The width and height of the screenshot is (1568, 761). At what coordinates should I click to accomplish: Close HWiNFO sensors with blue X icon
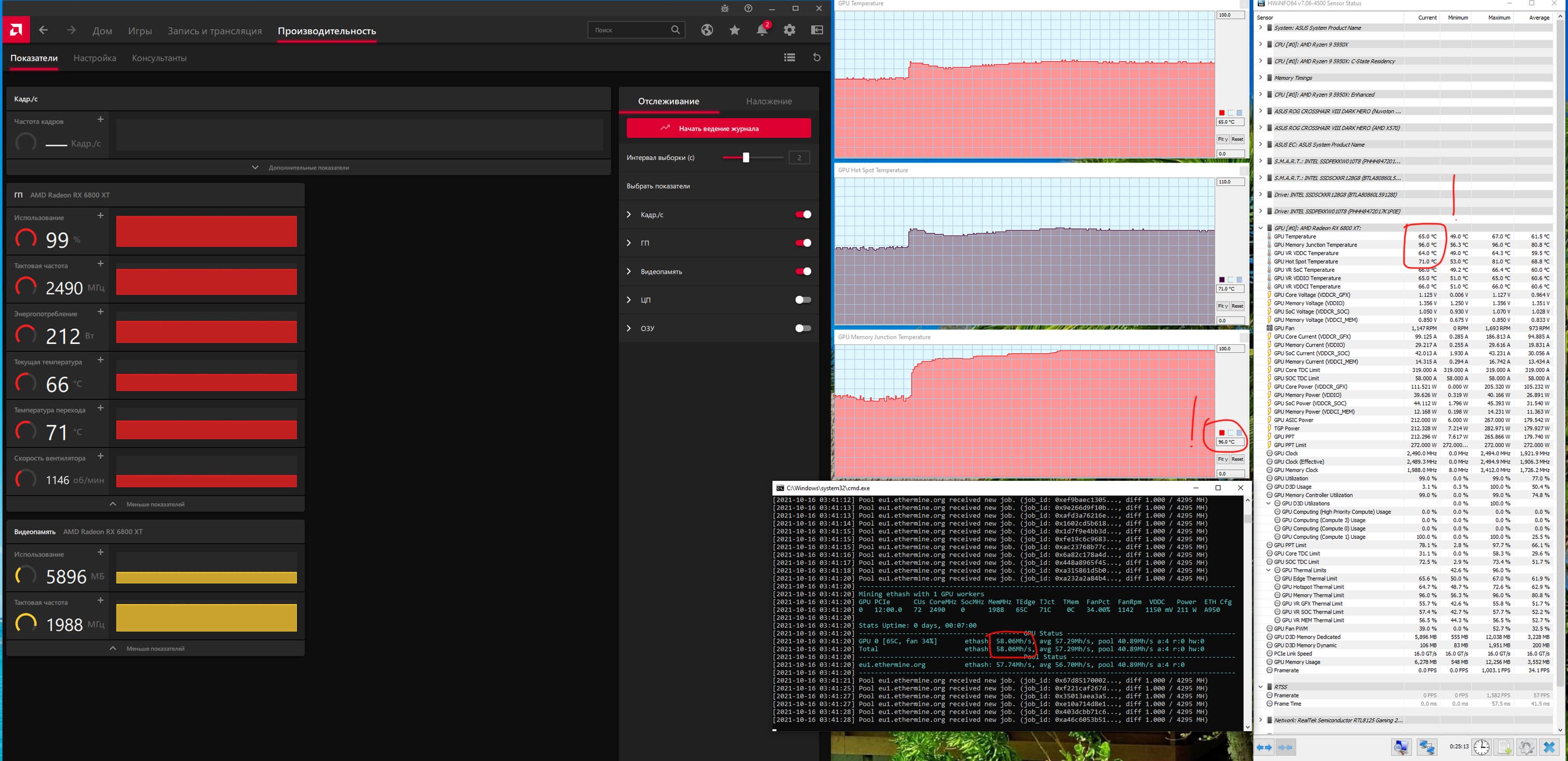coord(1549,746)
